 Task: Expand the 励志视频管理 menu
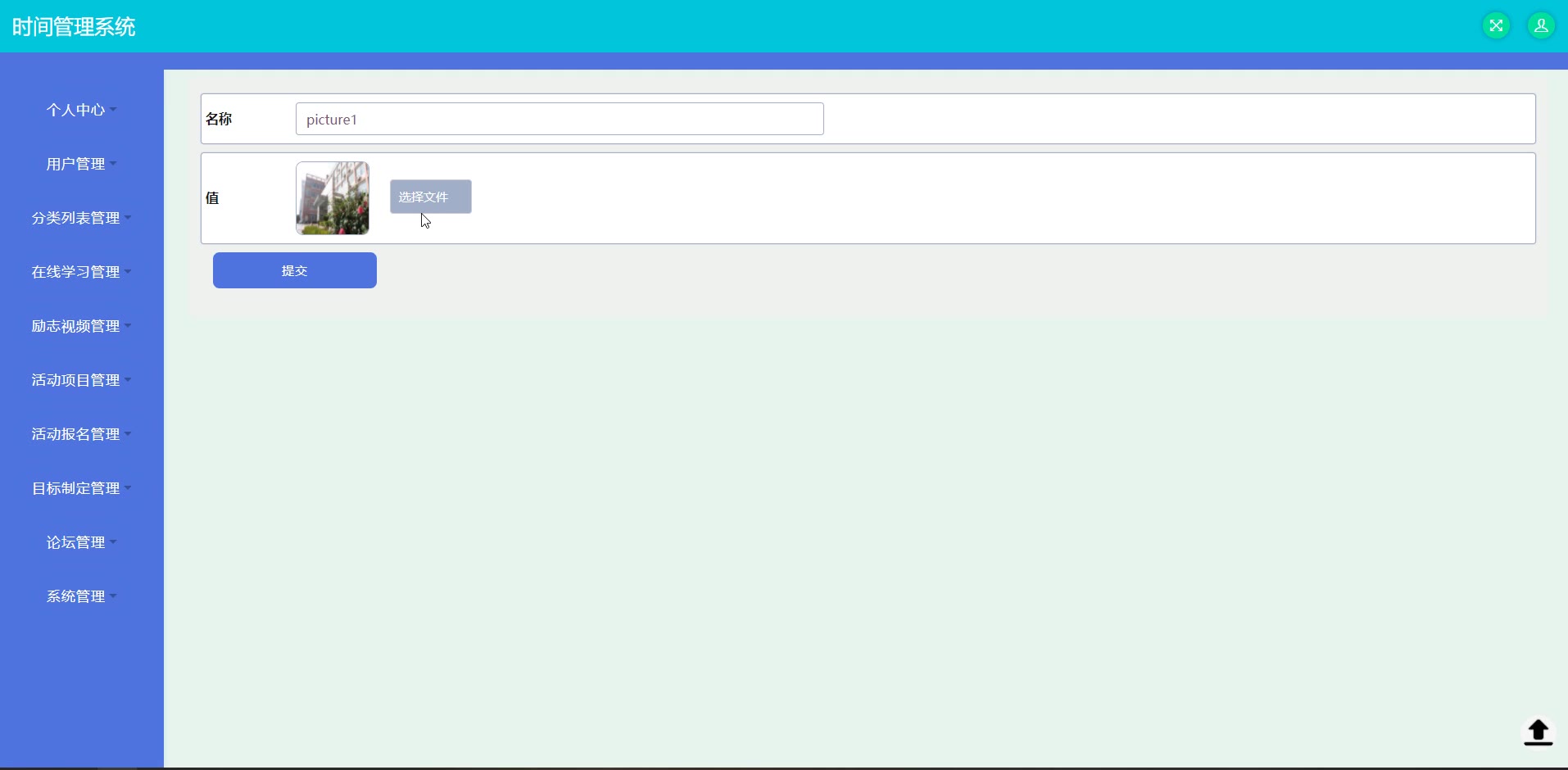tap(82, 326)
